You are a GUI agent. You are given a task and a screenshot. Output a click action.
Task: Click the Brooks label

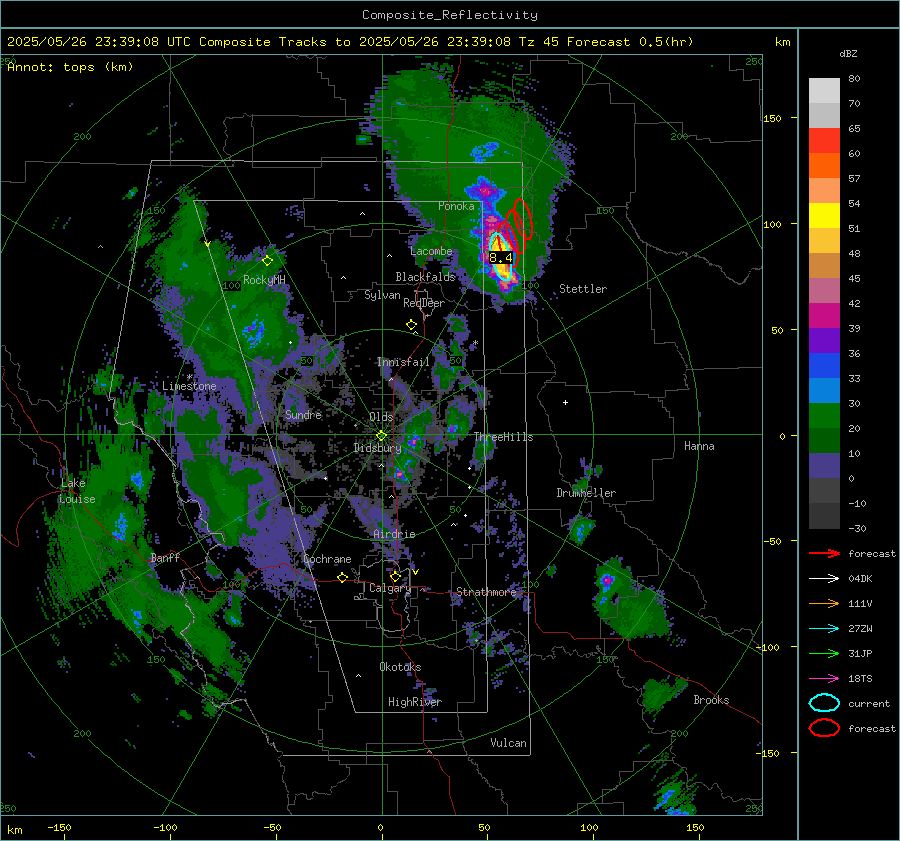point(711,700)
